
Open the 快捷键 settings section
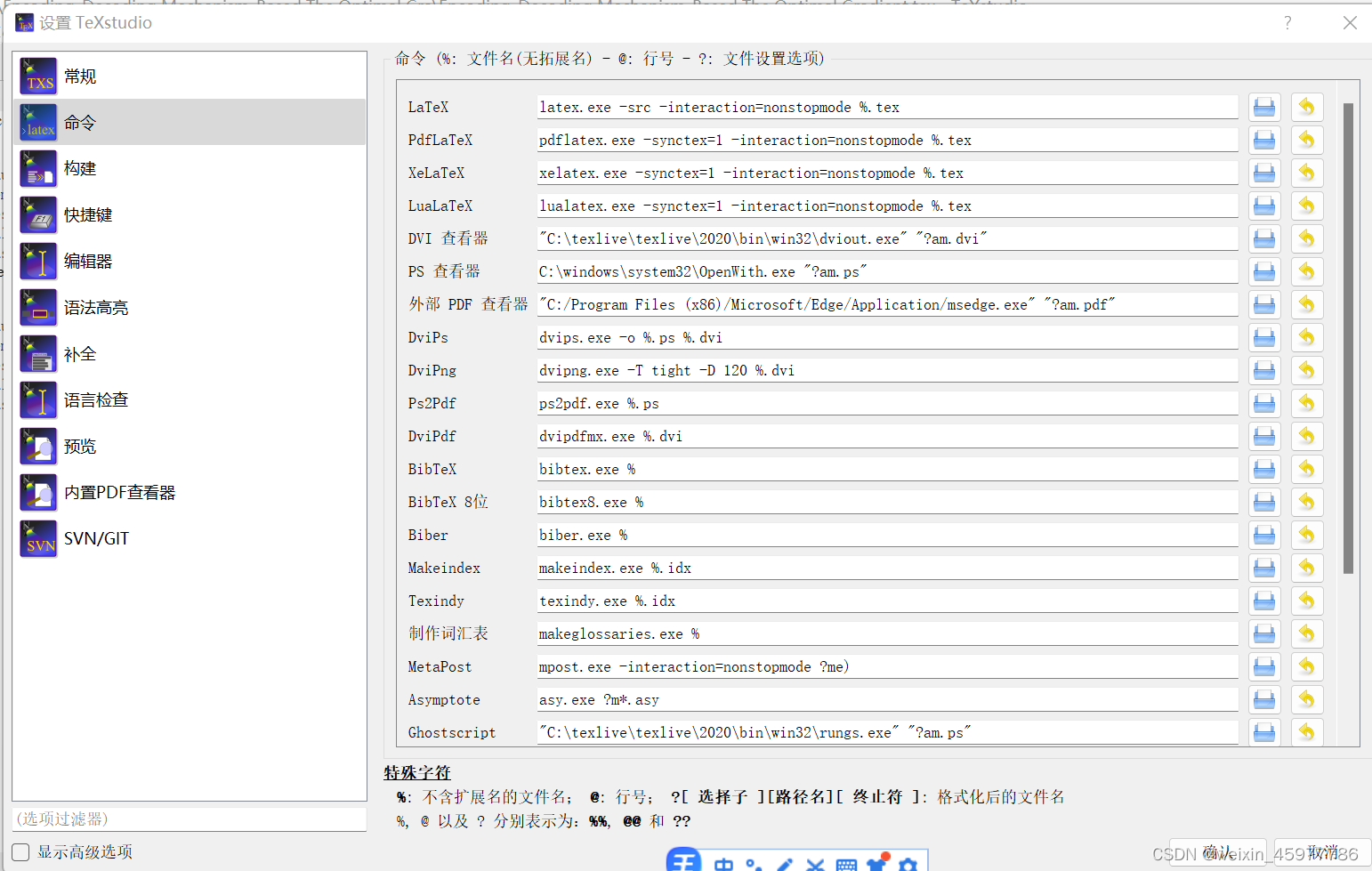86,214
